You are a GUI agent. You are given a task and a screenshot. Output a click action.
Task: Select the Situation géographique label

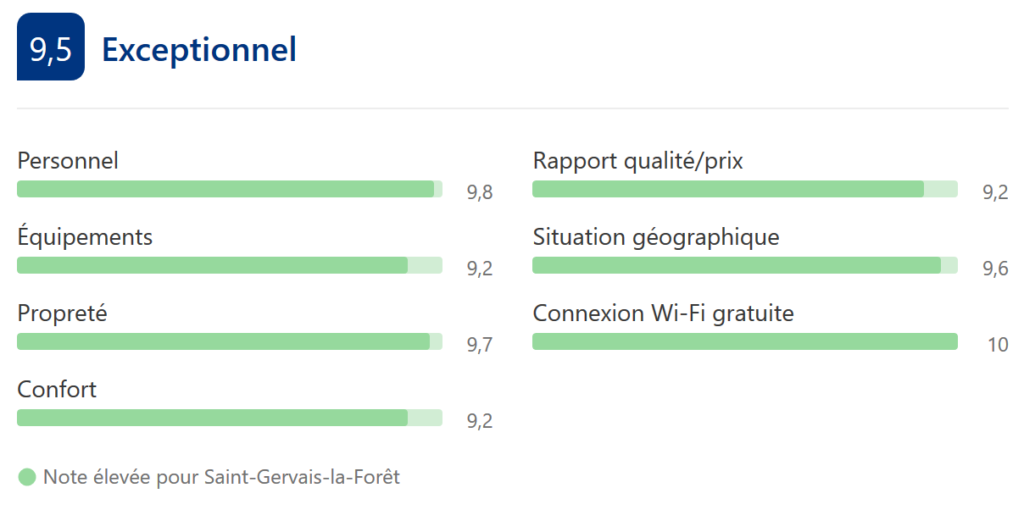point(656,237)
